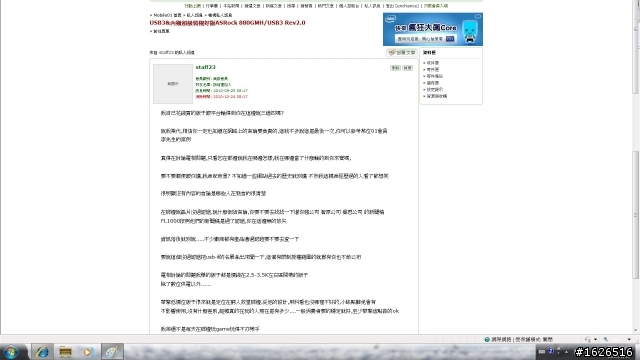Click the vertical scrollbar thumb
Viewport: 640px width, 360px height.
pos(636,215)
